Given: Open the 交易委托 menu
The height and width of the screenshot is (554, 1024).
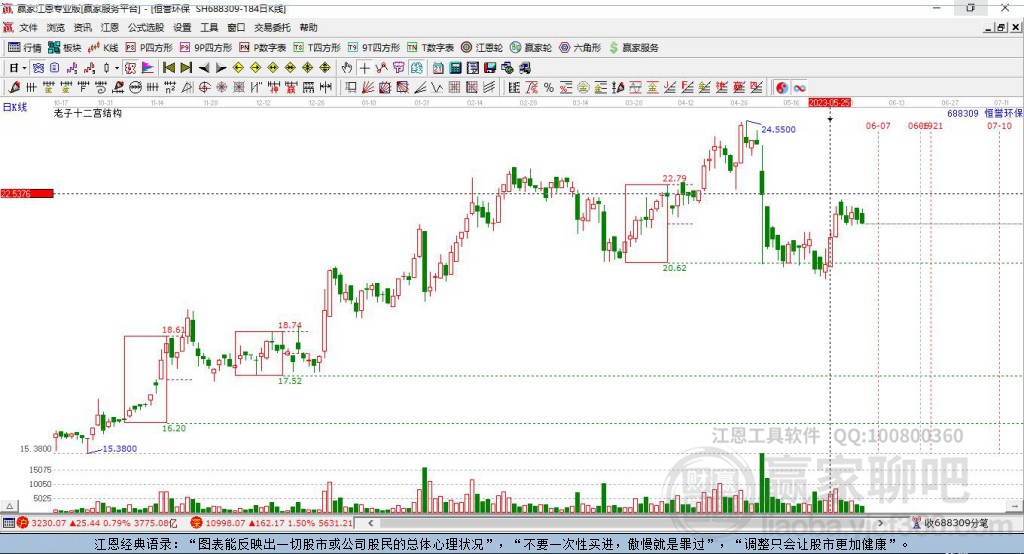Looking at the screenshot, I should click(x=272, y=27).
